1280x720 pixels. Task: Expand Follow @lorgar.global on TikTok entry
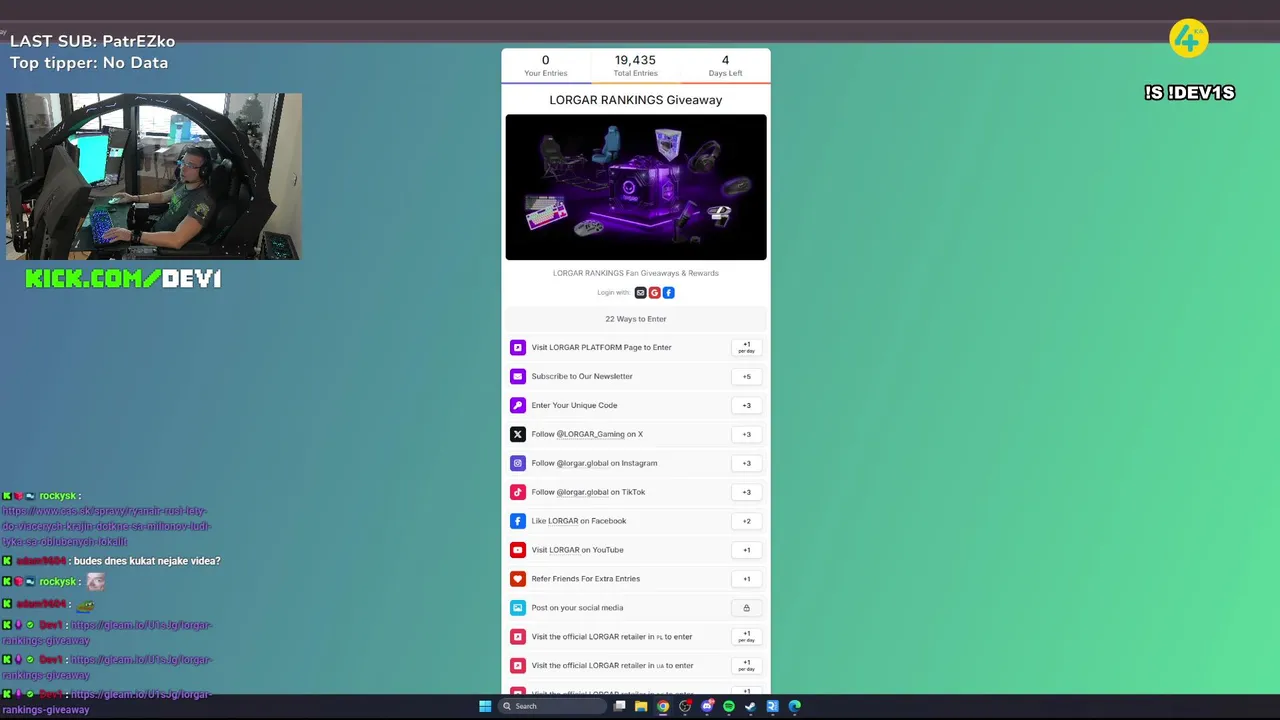tap(636, 492)
